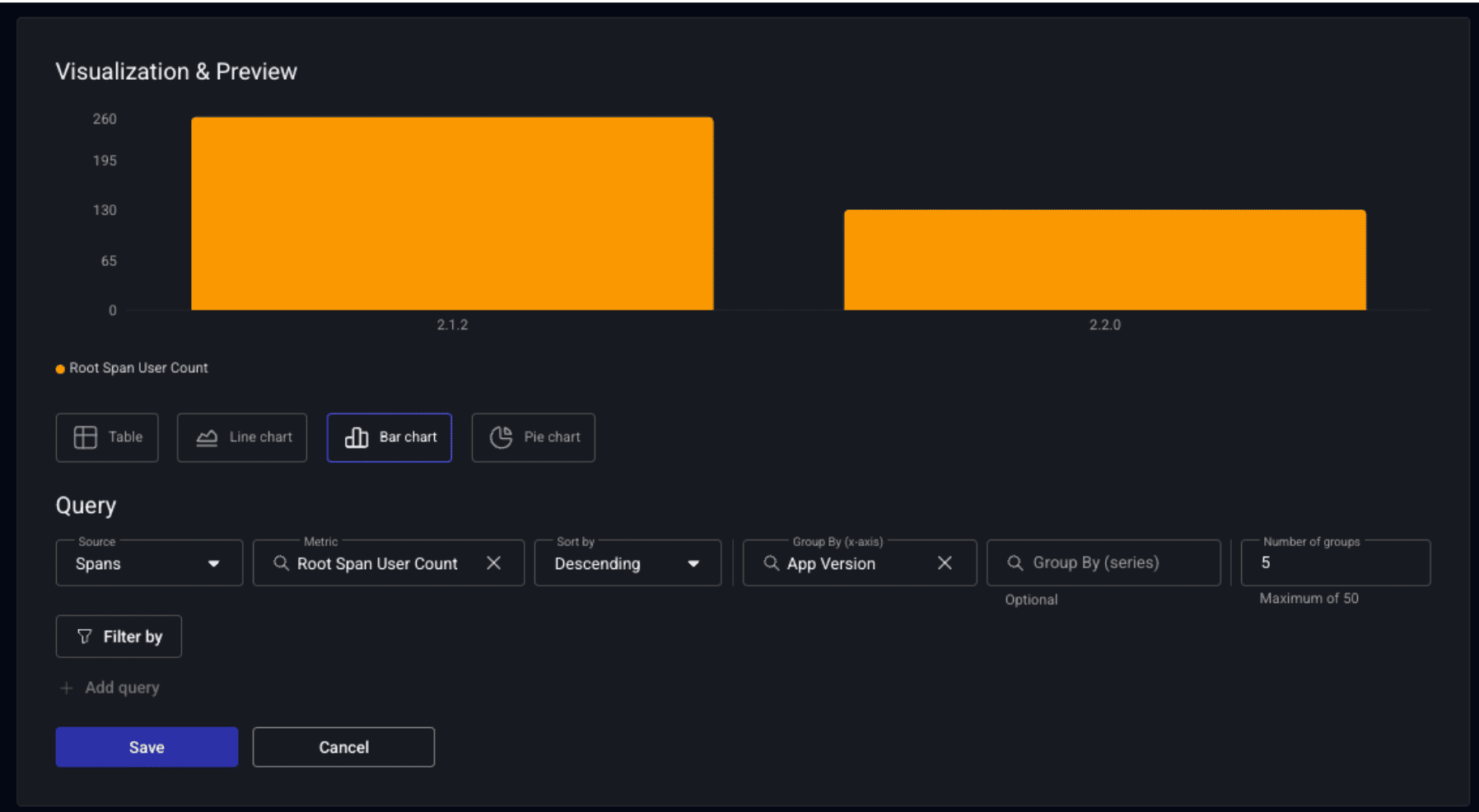The height and width of the screenshot is (812, 1479).
Task: Select the Bar chart visualization
Action: coord(390,437)
